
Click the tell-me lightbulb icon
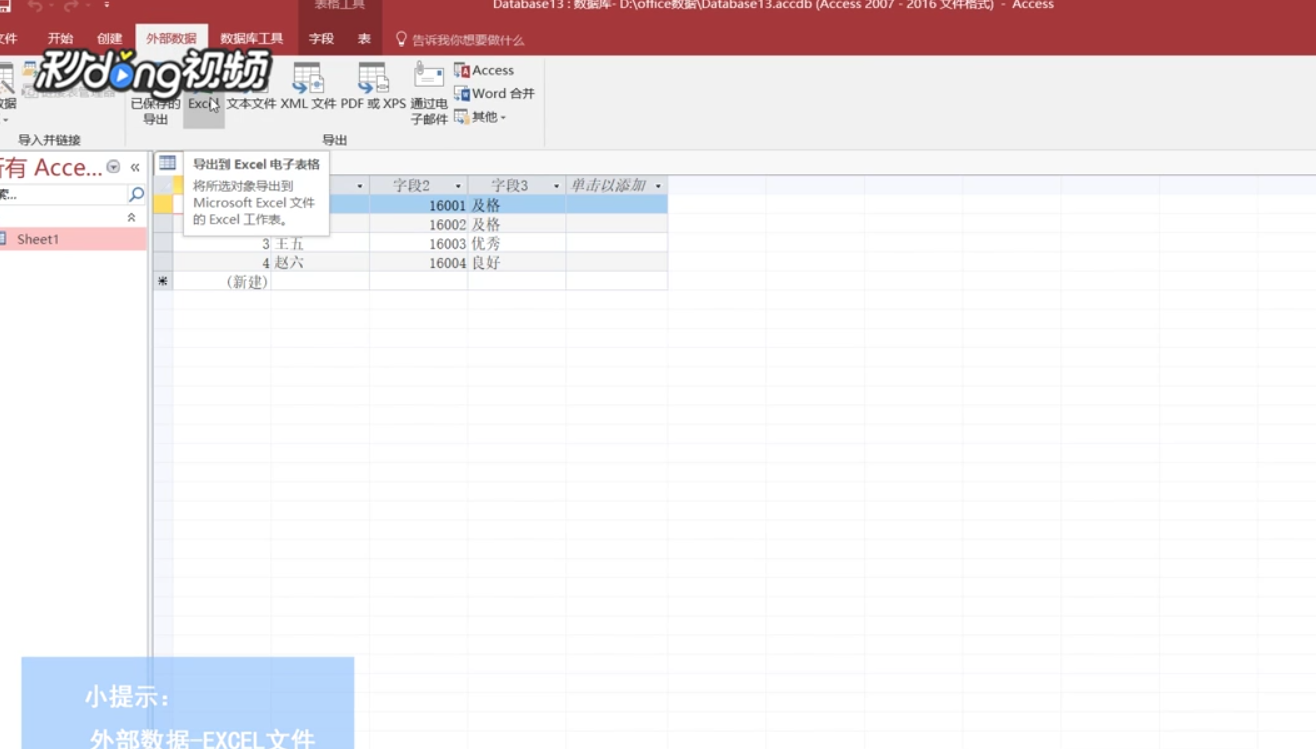point(401,39)
